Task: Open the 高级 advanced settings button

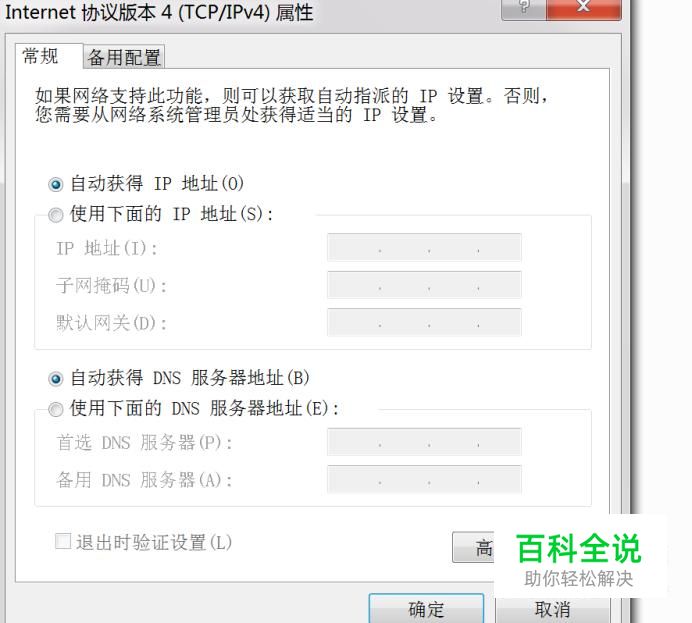Action: click(x=474, y=548)
